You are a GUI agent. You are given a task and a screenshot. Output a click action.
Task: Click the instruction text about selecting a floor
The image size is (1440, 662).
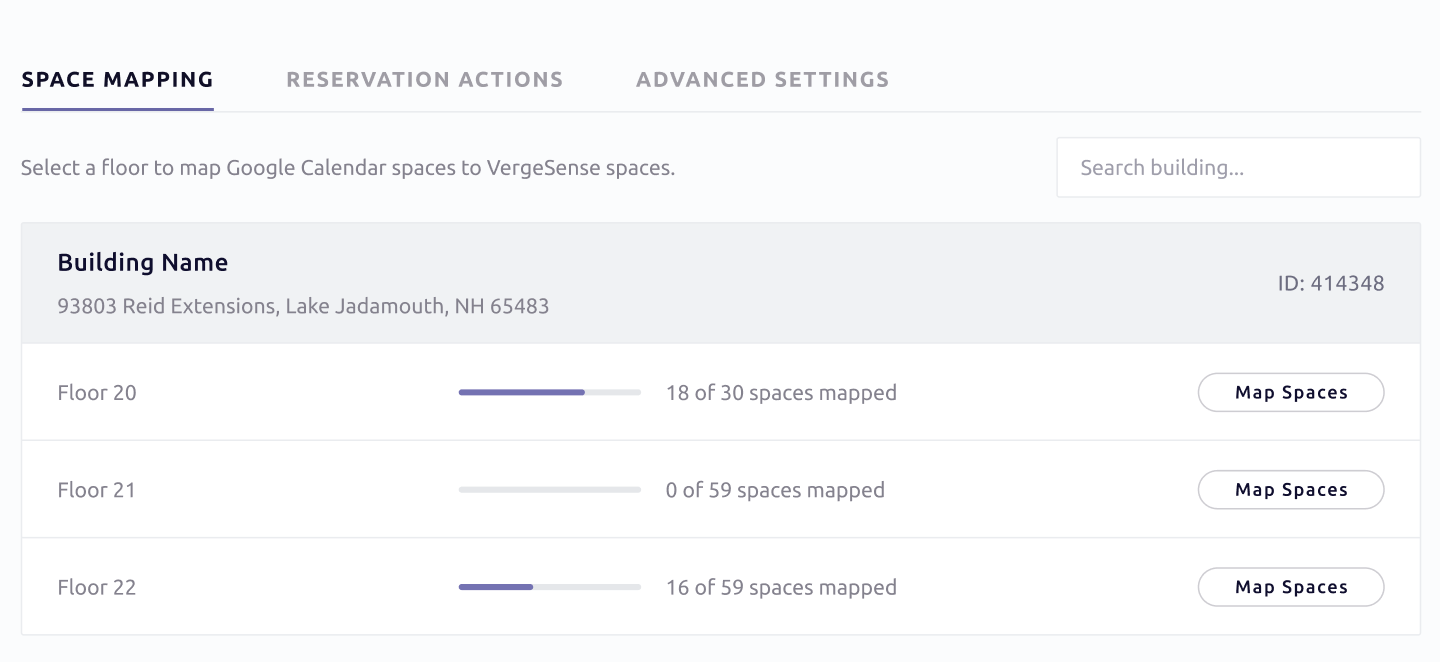[348, 168]
